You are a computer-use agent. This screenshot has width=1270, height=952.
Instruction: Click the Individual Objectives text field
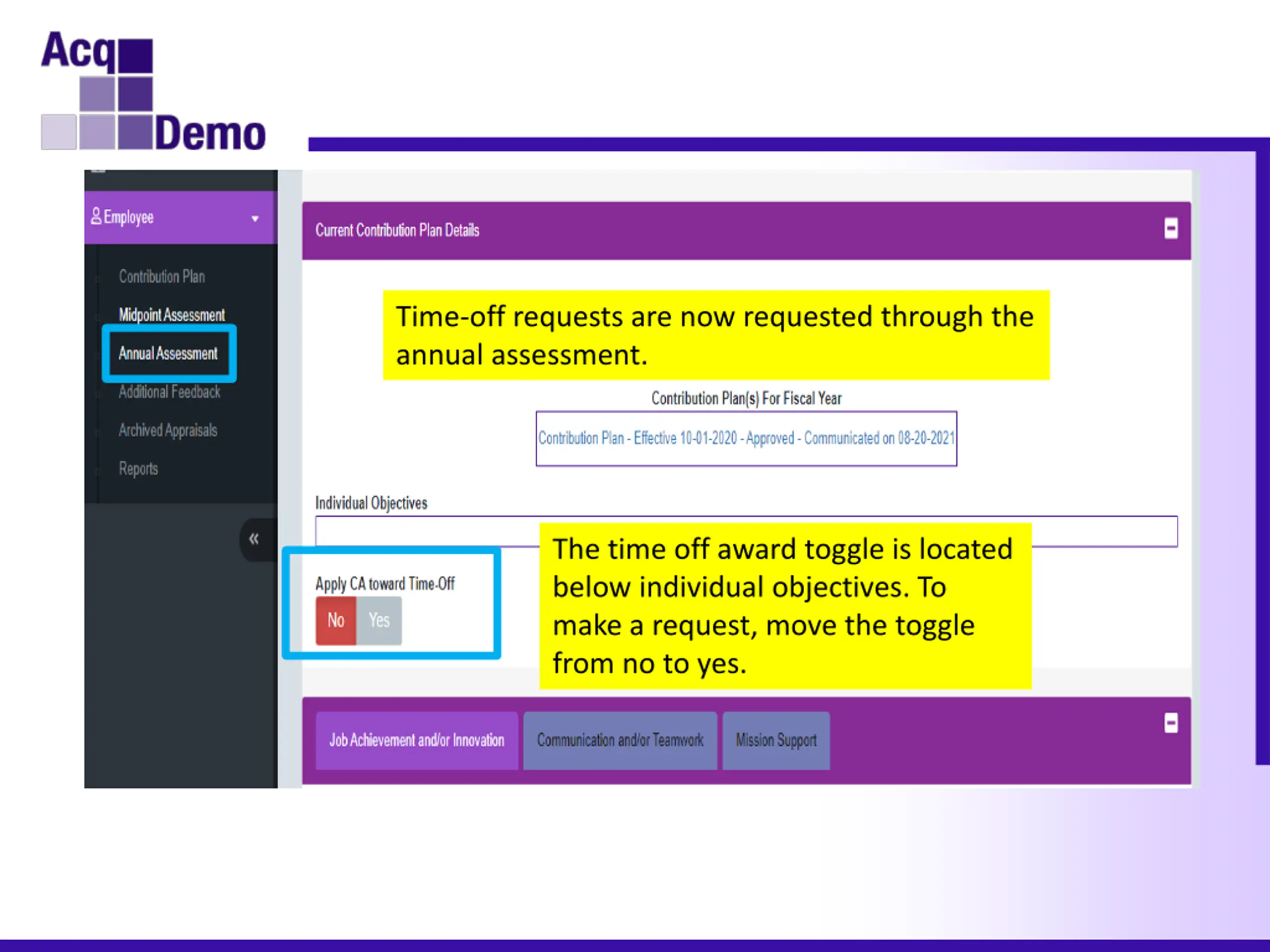point(747,532)
